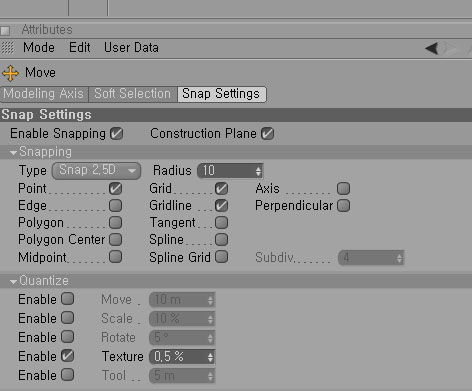Enable Spline Grid snapping checkbox

(x=221, y=257)
